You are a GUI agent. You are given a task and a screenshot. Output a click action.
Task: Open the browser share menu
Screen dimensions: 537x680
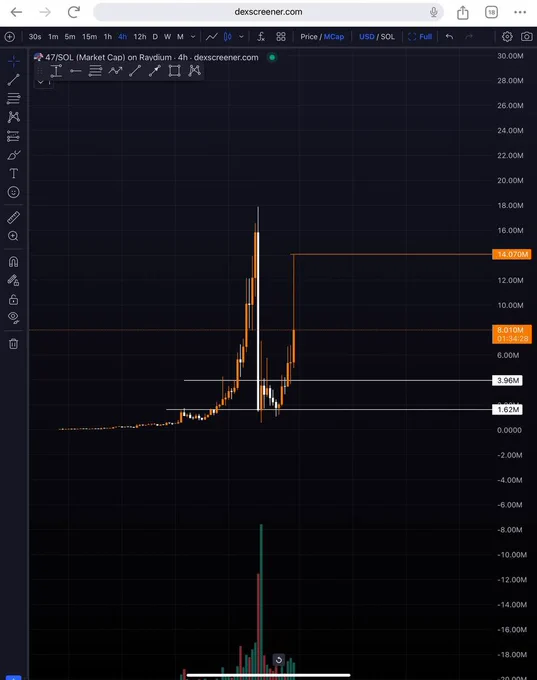(463, 13)
